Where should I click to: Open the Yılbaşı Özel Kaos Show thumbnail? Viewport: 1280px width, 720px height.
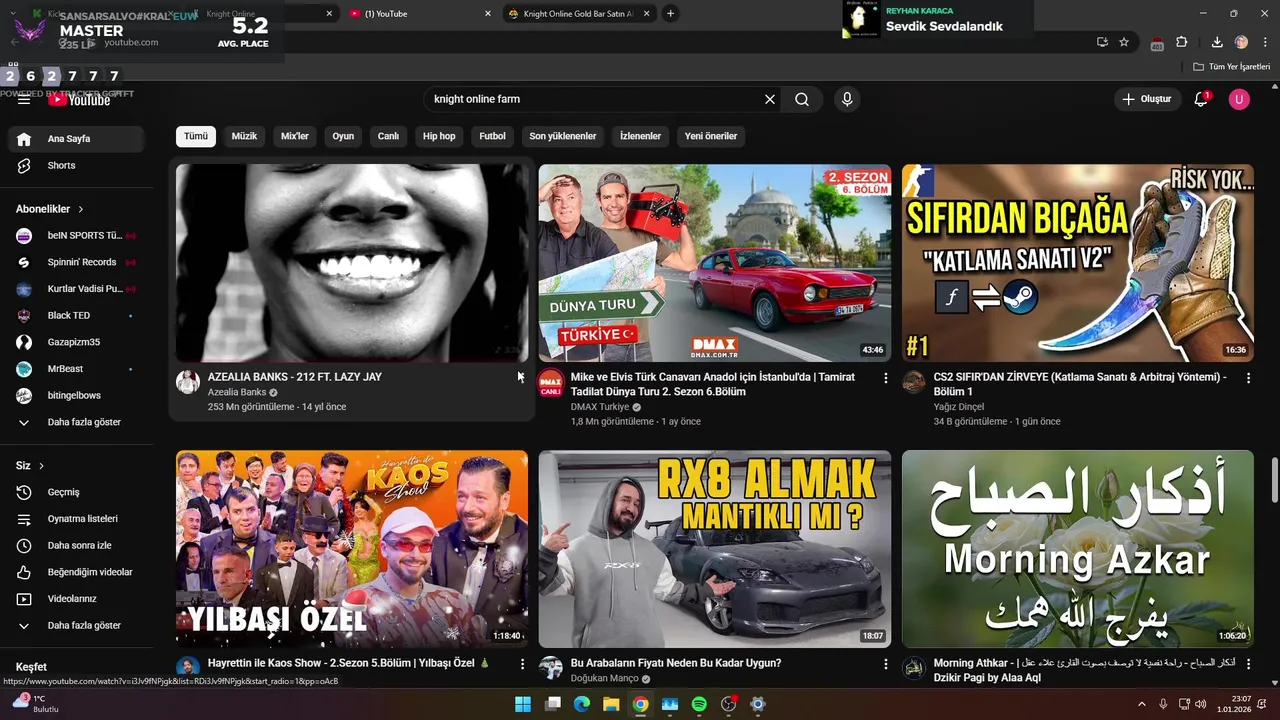click(352, 549)
